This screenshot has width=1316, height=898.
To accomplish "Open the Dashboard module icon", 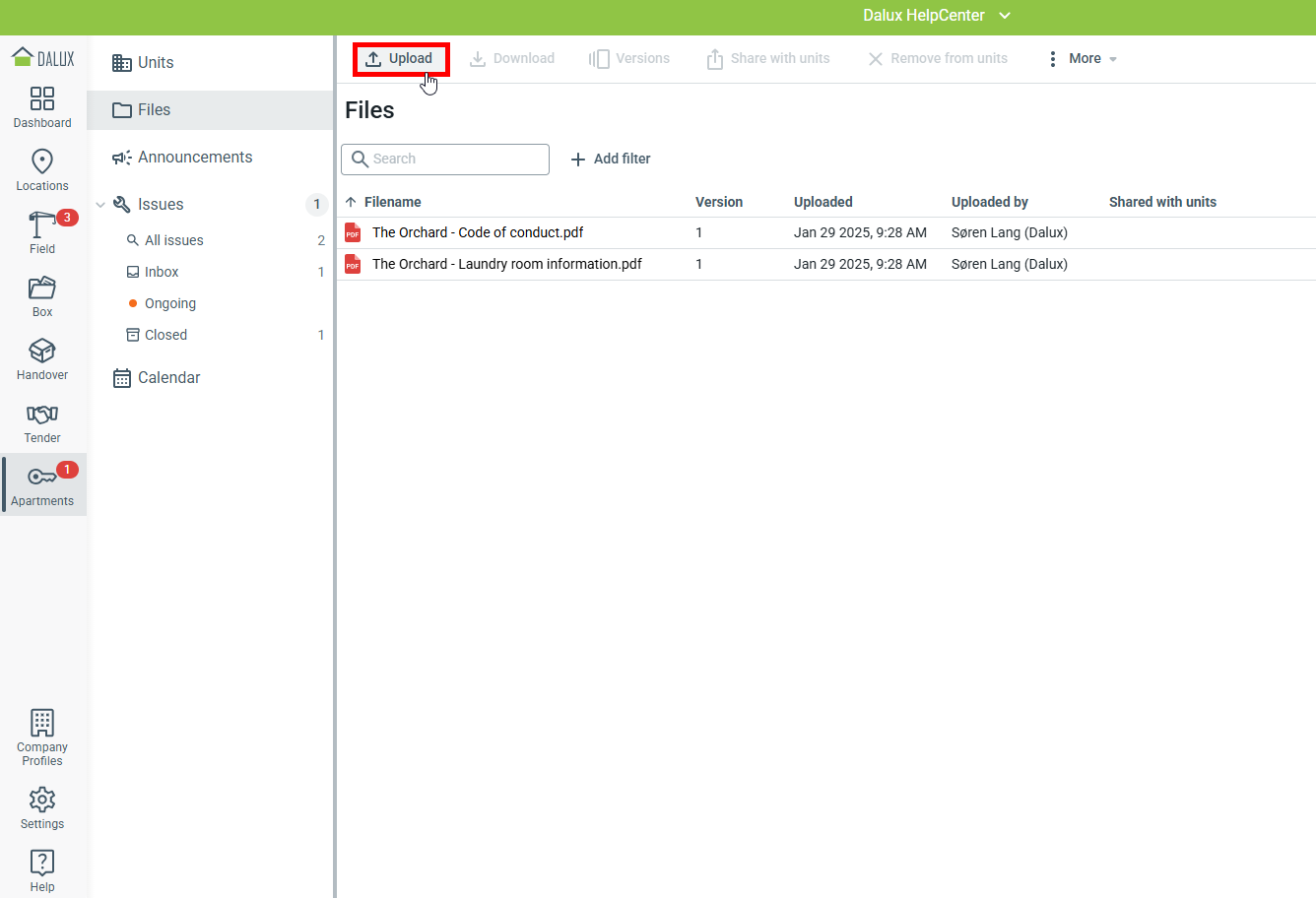I will tap(42, 99).
